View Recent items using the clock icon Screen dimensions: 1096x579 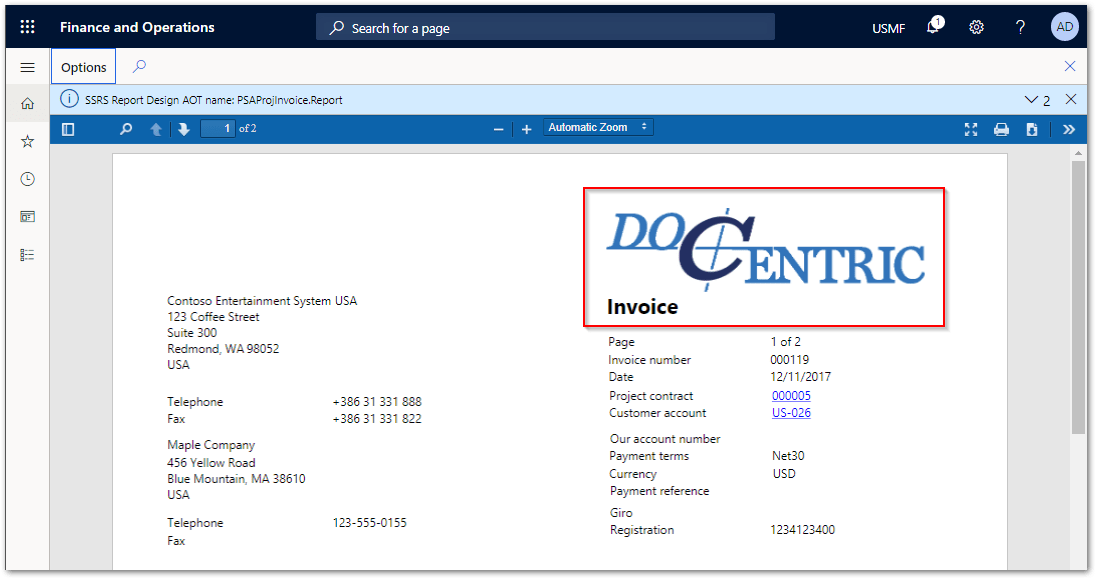[27, 178]
